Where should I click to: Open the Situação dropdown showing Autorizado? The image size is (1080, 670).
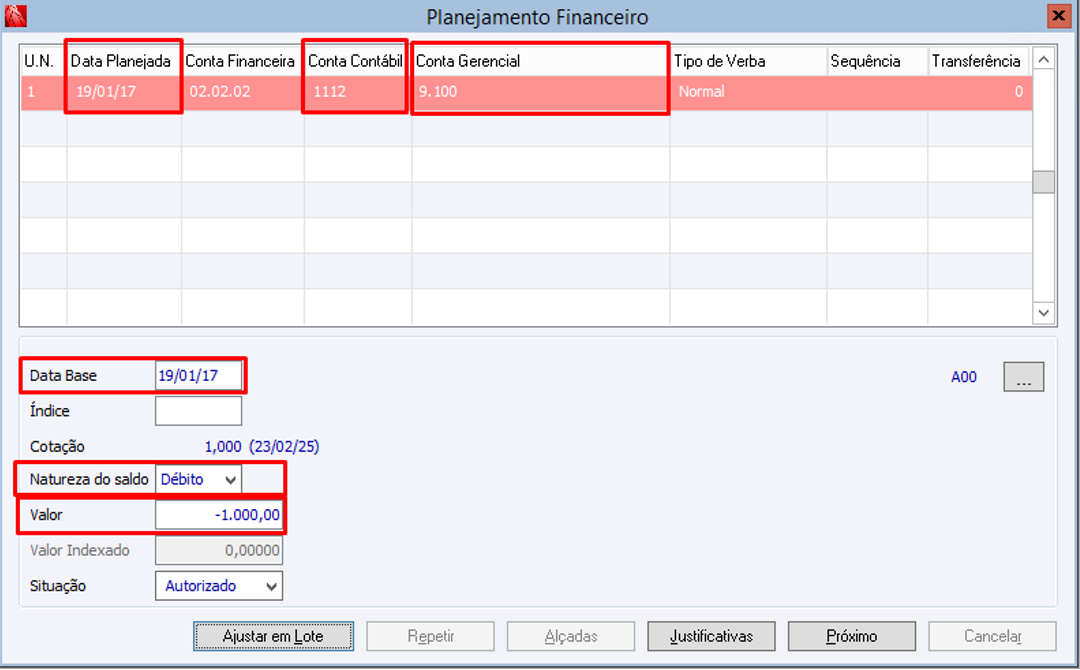click(x=219, y=586)
